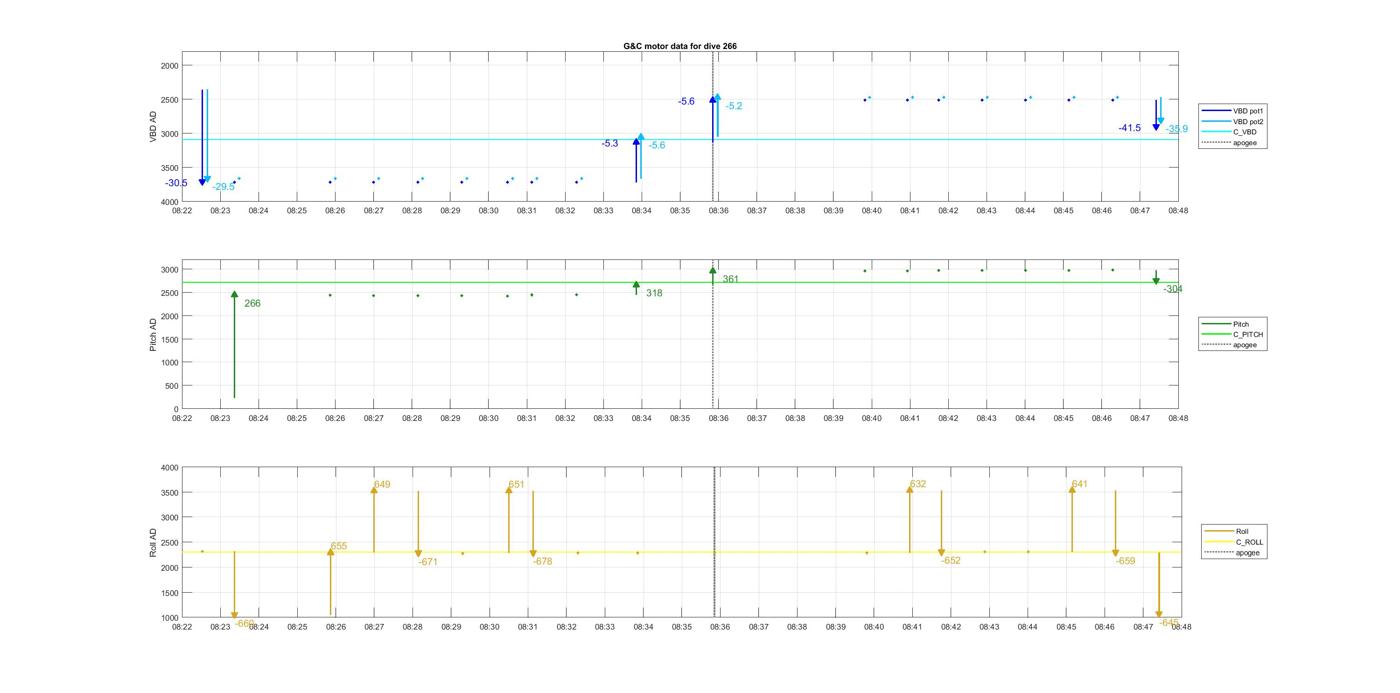Click the "-29.5" VBD data label

[x=223, y=187]
